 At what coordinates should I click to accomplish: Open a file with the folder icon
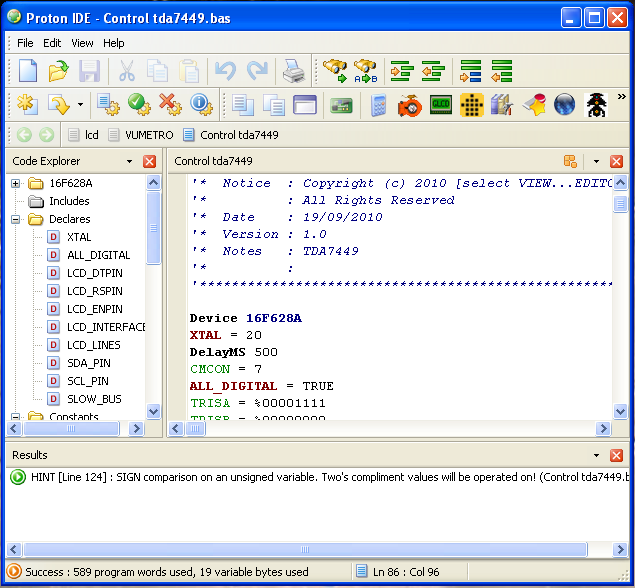59,71
